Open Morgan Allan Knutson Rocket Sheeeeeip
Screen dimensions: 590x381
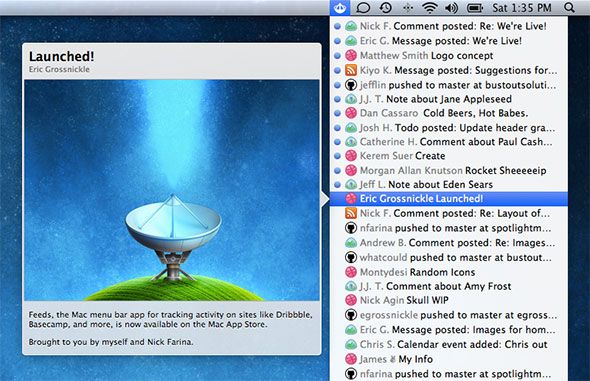(449, 170)
